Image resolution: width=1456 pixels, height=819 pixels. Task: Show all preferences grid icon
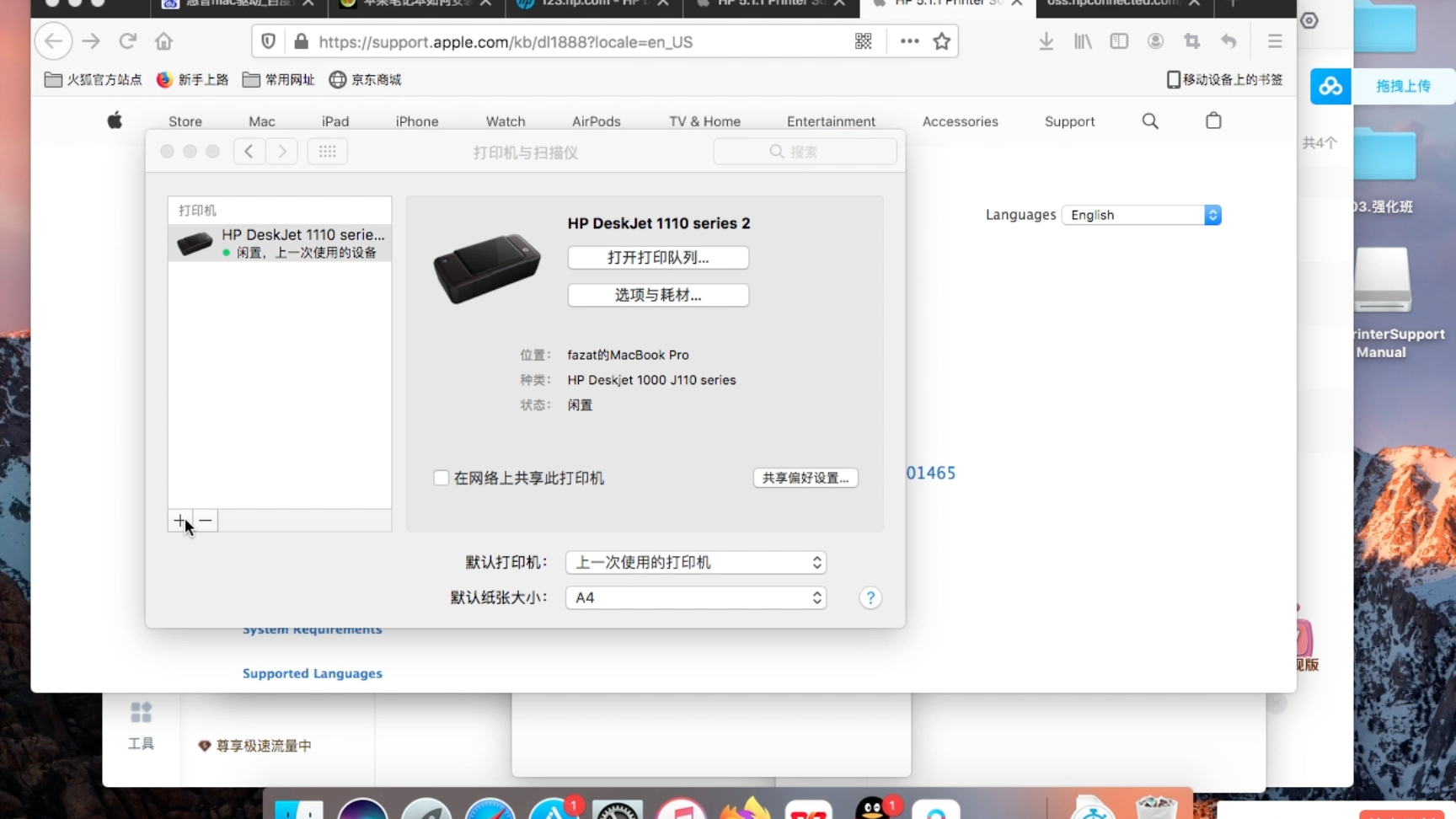pyautogui.click(x=328, y=152)
